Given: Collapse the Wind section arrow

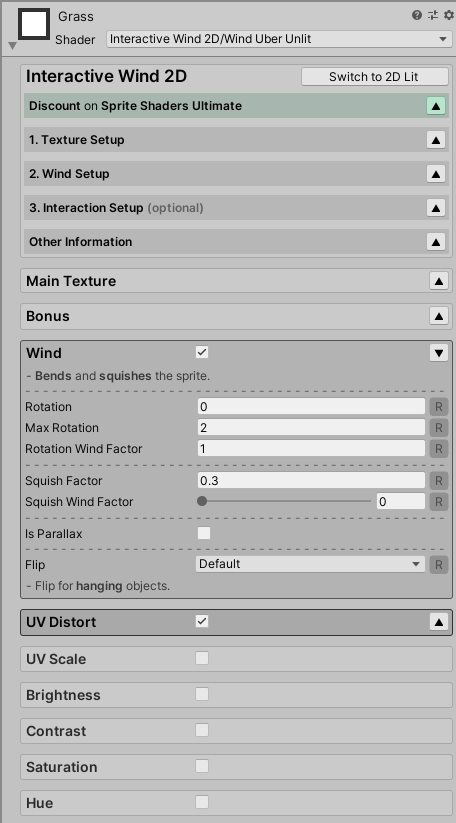Looking at the screenshot, I should click(439, 353).
